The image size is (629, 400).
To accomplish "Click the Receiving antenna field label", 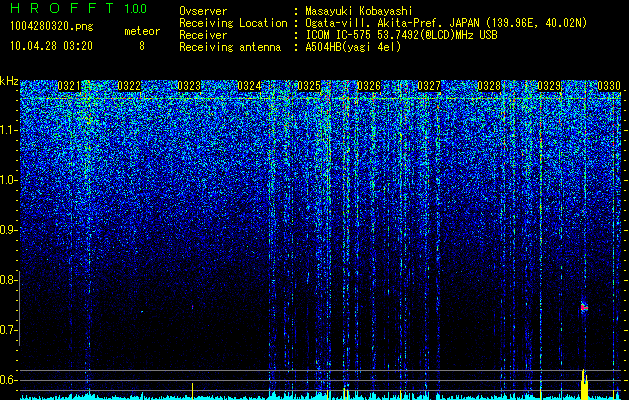I will tap(230, 47).
